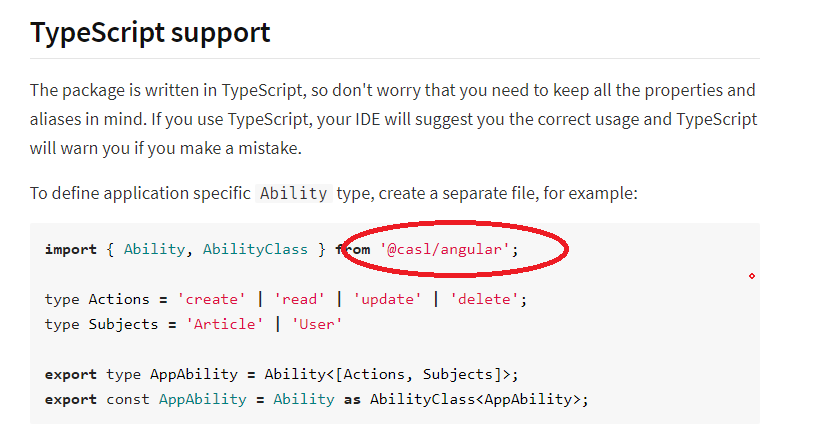Click "AppAbility" in the "export type" line
Image resolution: width=813 pixels, height=440 pixels.
point(194,374)
